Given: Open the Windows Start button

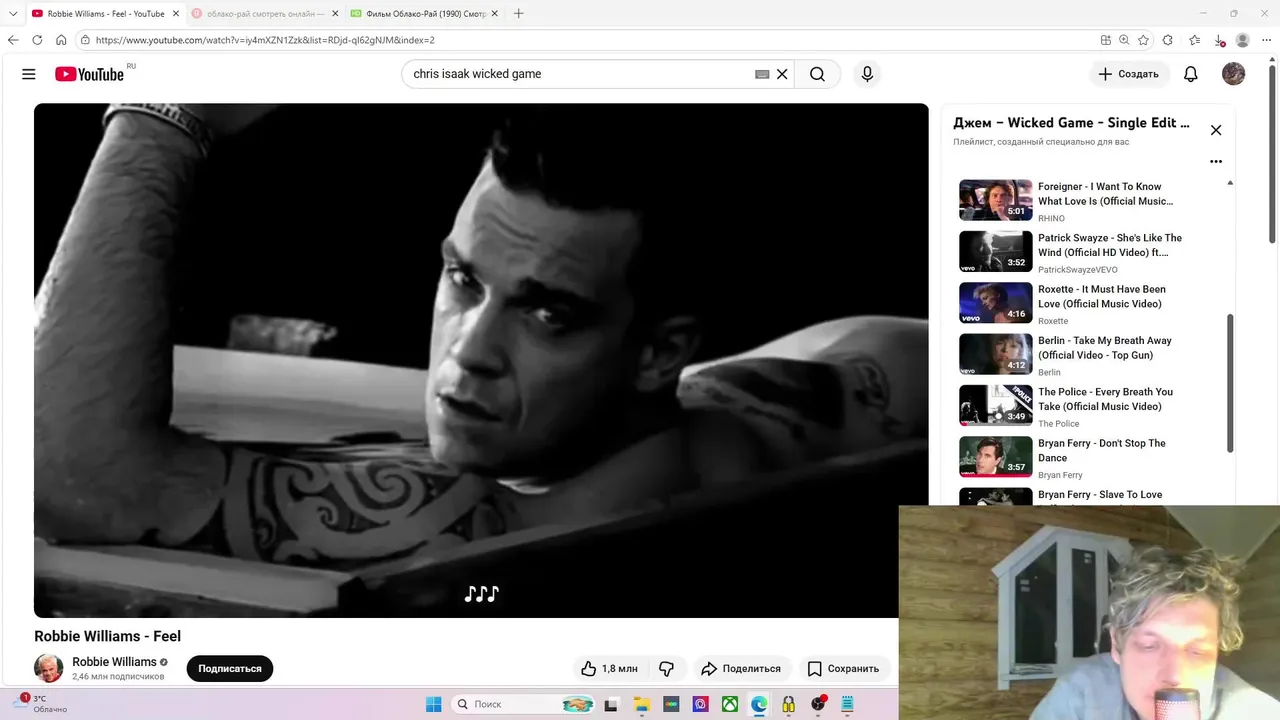Looking at the screenshot, I should coord(433,705).
